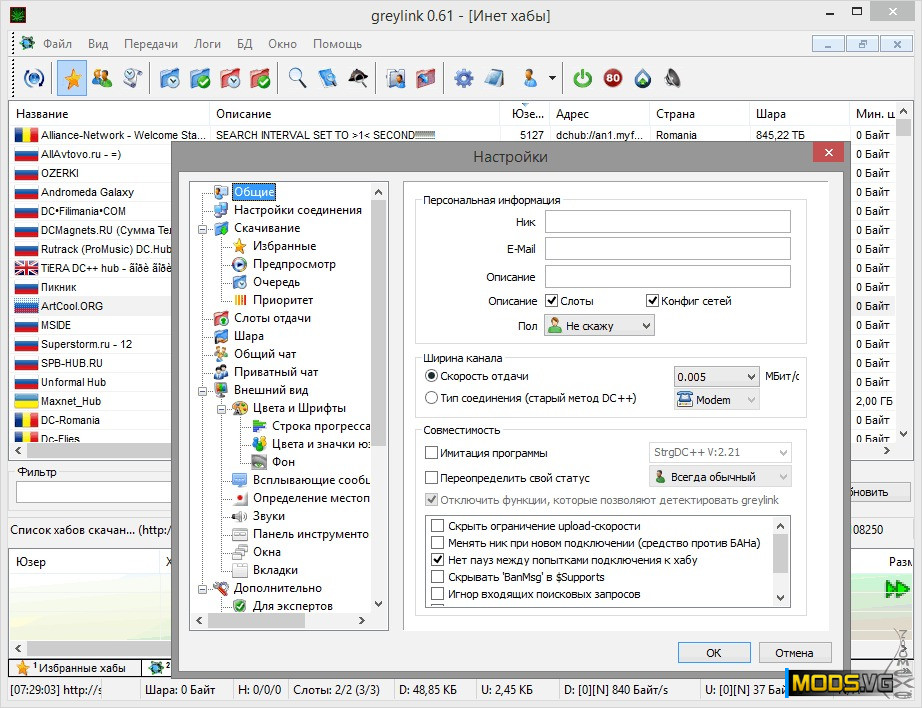Open settings via the gear toolbar icon
Screen dimensions: 922x708
click(x=463, y=78)
